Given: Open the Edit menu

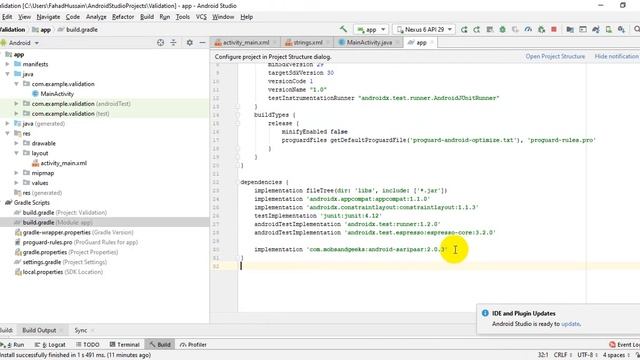Looking at the screenshot, I should click(x=7, y=17).
